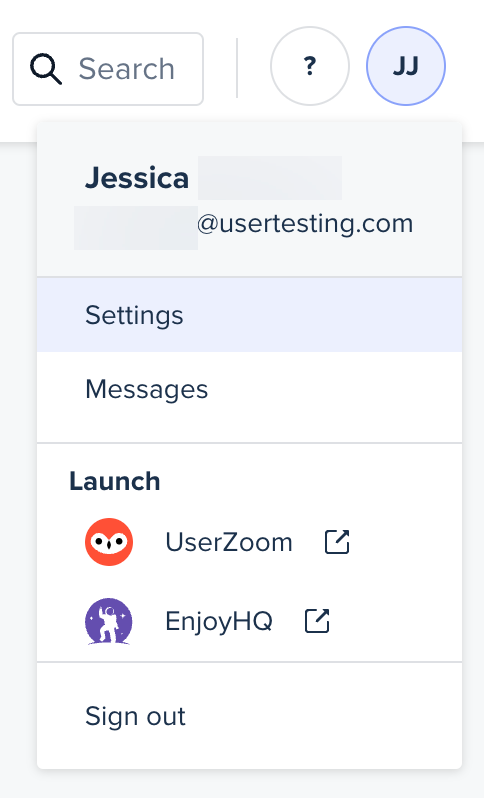The image size is (484, 798).
Task: Click the EnjoyHQ astronaut logo icon
Action: [109, 621]
